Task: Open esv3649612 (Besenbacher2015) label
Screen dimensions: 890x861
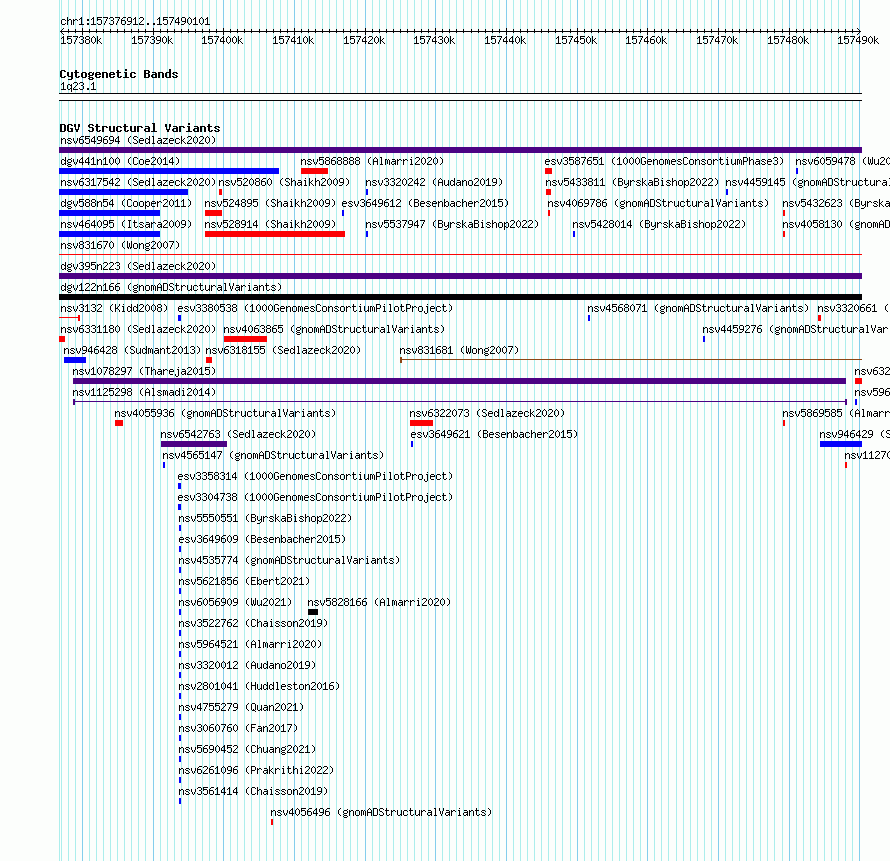Action: pyautogui.click(x=425, y=203)
